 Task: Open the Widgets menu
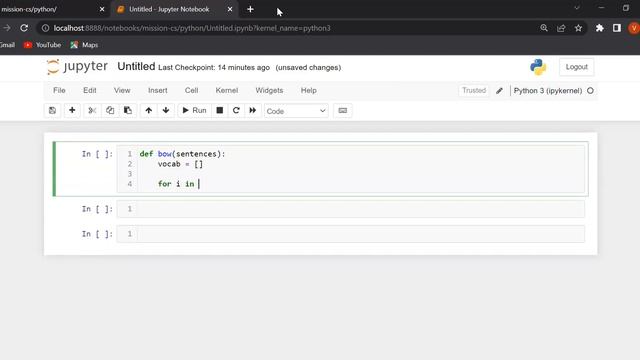tap(269, 91)
